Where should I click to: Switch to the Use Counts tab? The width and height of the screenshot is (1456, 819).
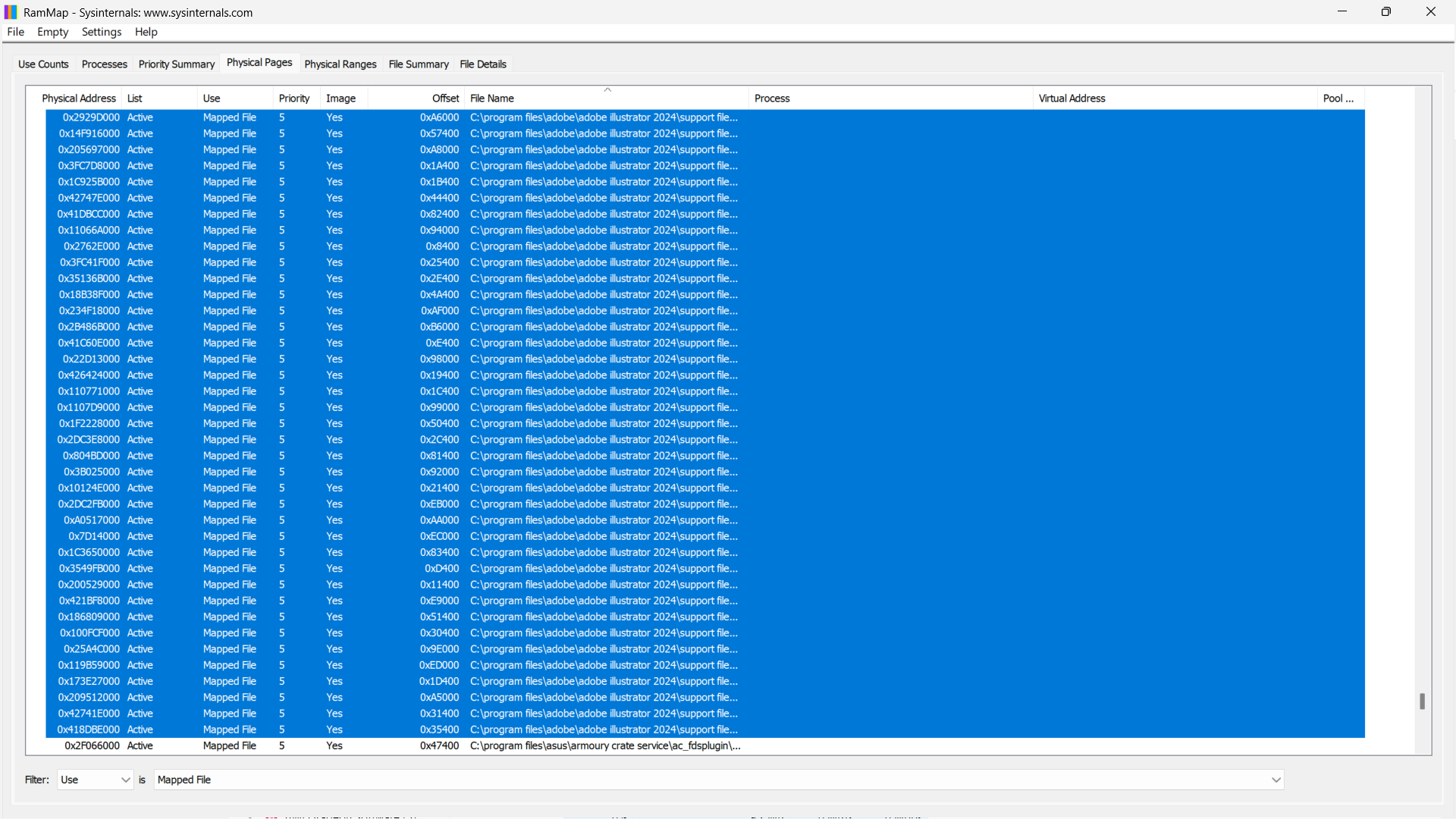point(43,64)
